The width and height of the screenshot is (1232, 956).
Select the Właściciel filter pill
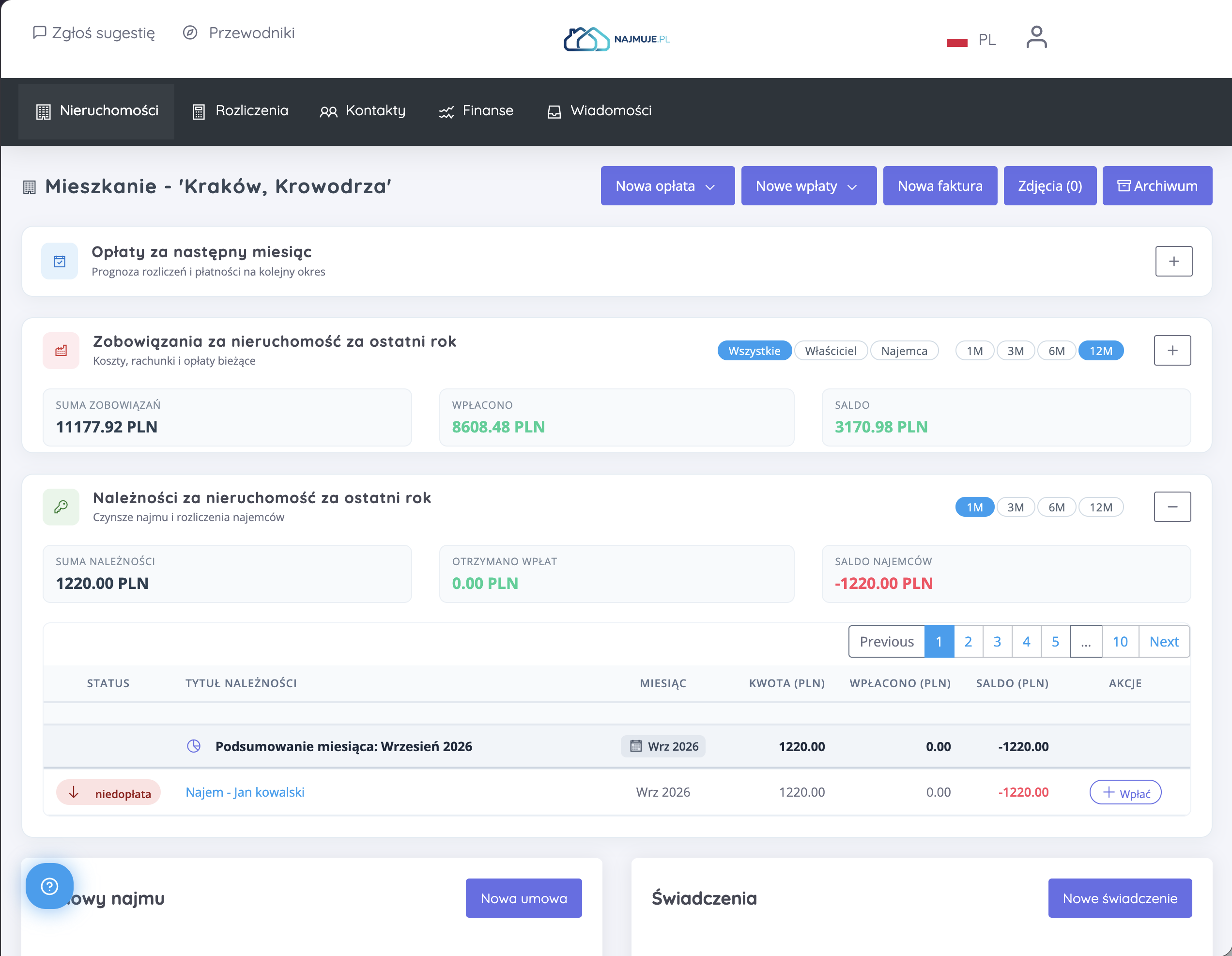point(831,351)
